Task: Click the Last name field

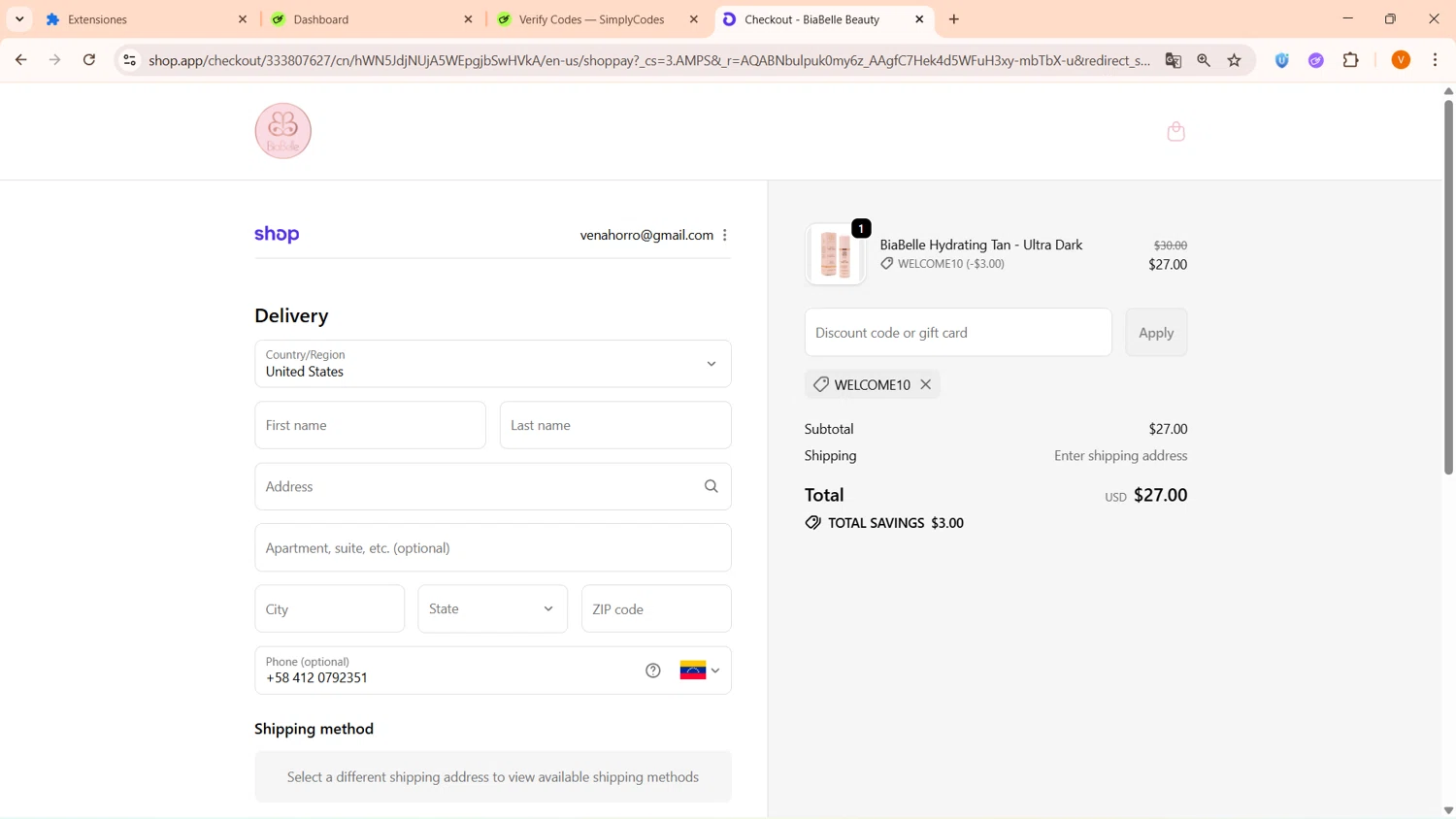Action: (x=615, y=425)
